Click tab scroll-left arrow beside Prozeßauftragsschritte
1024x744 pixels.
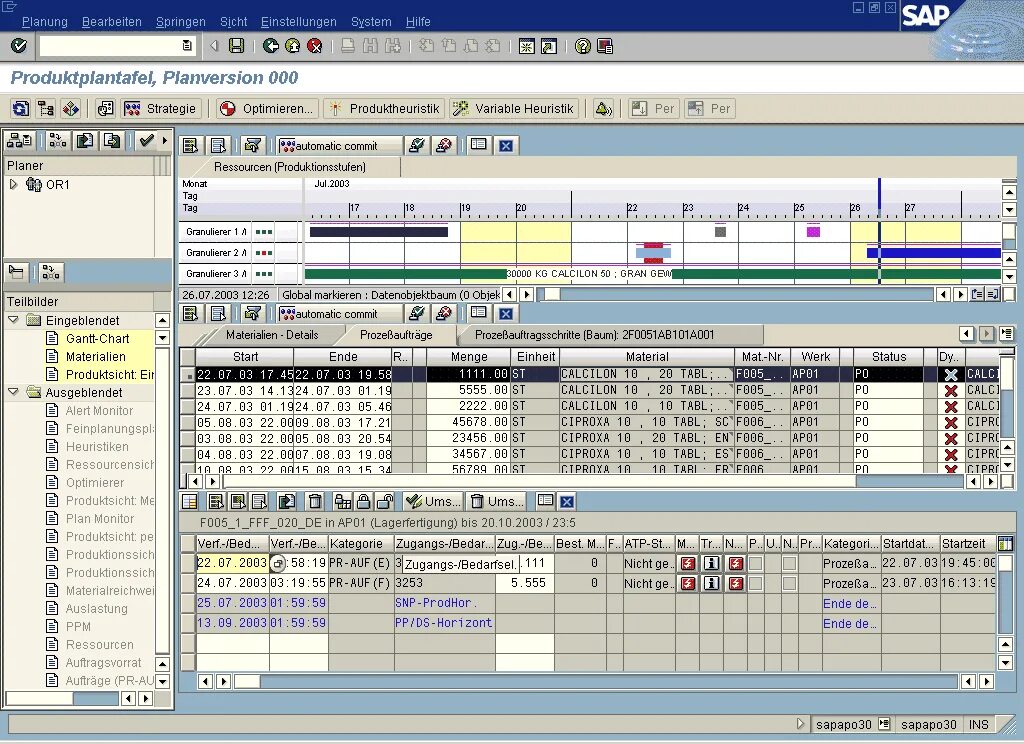click(967, 334)
